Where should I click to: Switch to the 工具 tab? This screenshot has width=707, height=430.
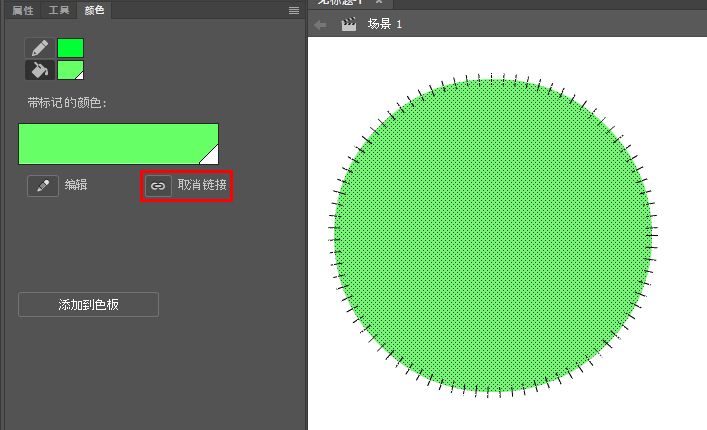tap(59, 10)
